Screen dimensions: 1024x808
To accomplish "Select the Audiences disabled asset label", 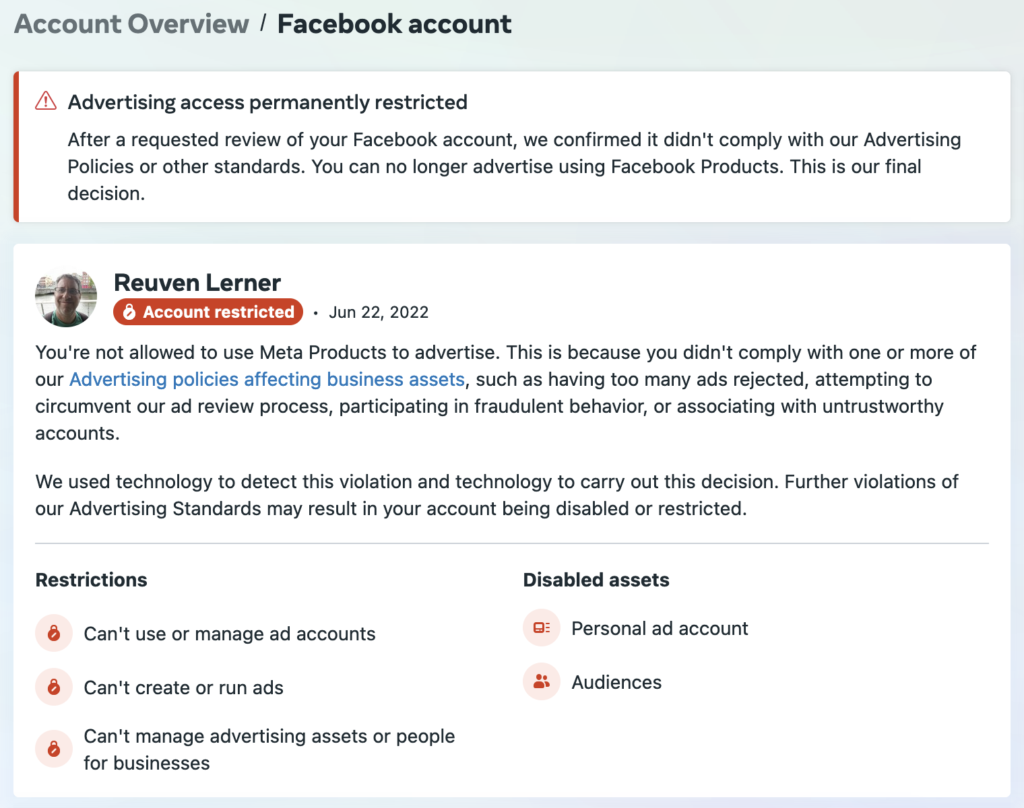I will (616, 682).
